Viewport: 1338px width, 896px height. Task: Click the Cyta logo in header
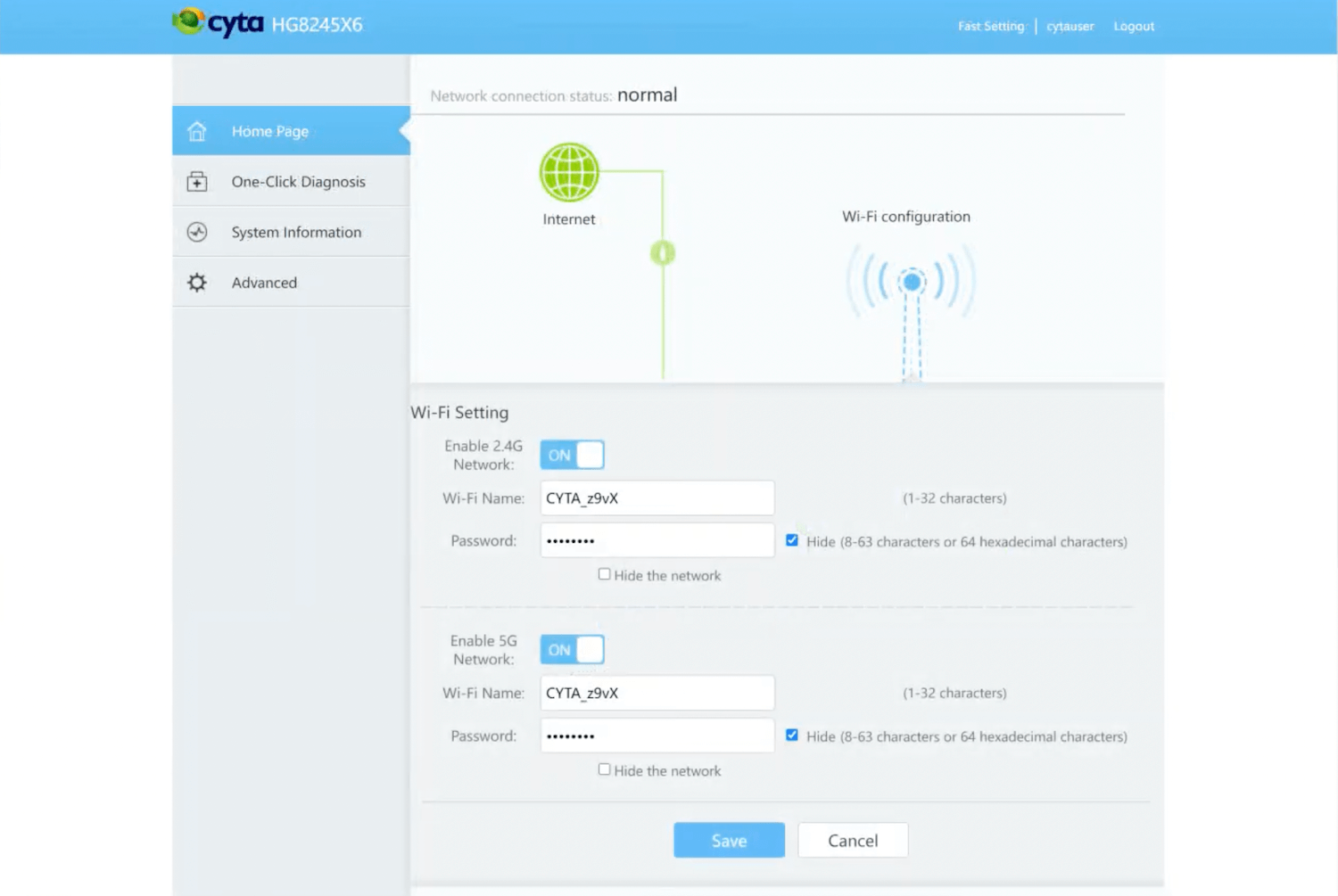(219, 23)
